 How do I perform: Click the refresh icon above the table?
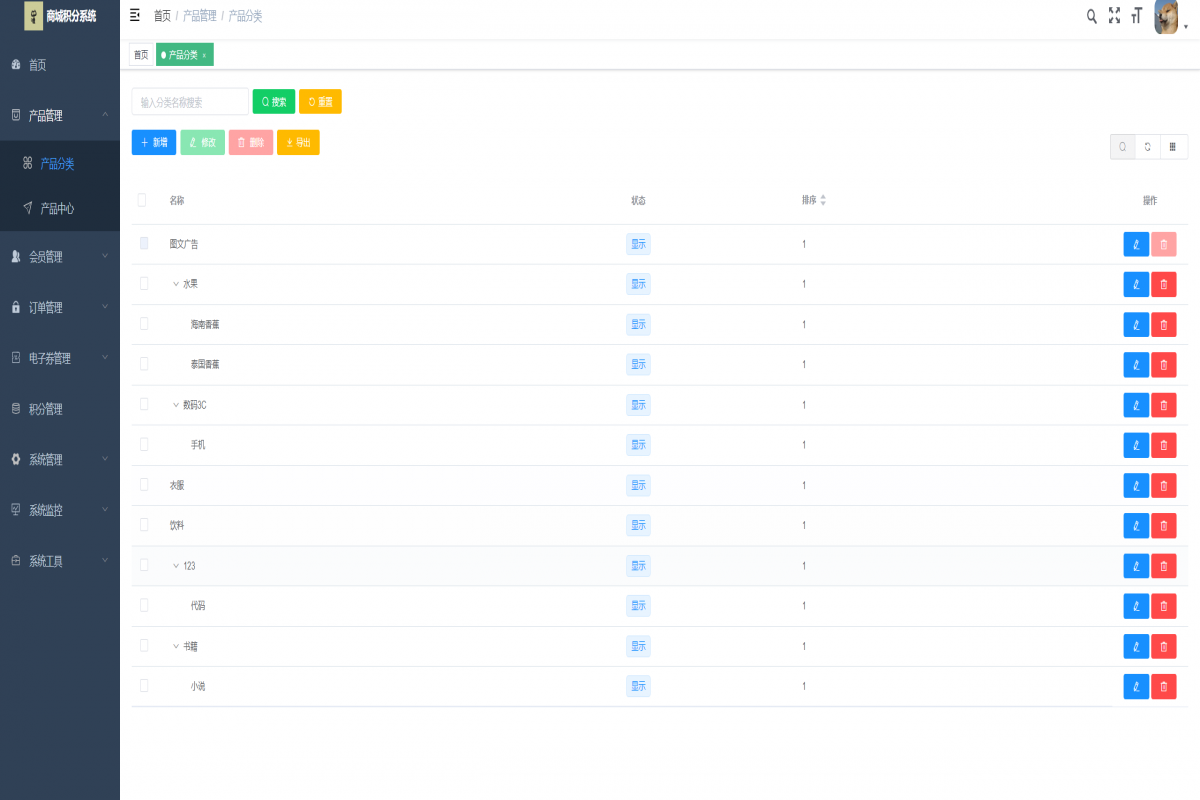point(1147,147)
